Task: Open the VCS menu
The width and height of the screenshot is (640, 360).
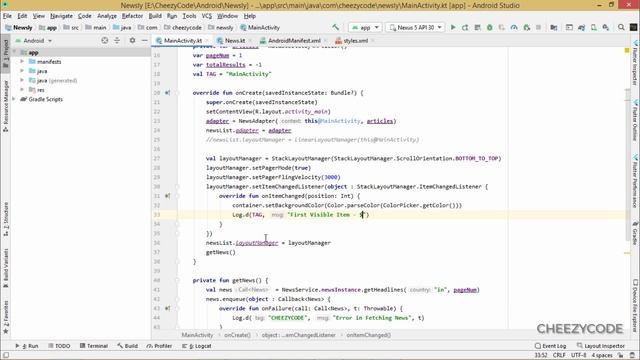Action: click(x=207, y=16)
